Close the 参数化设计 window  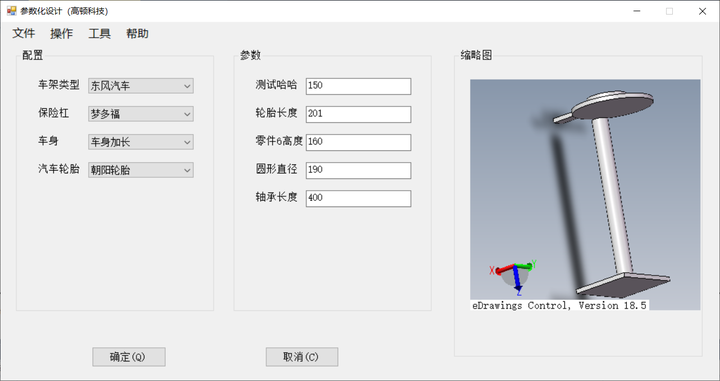pos(702,11)
